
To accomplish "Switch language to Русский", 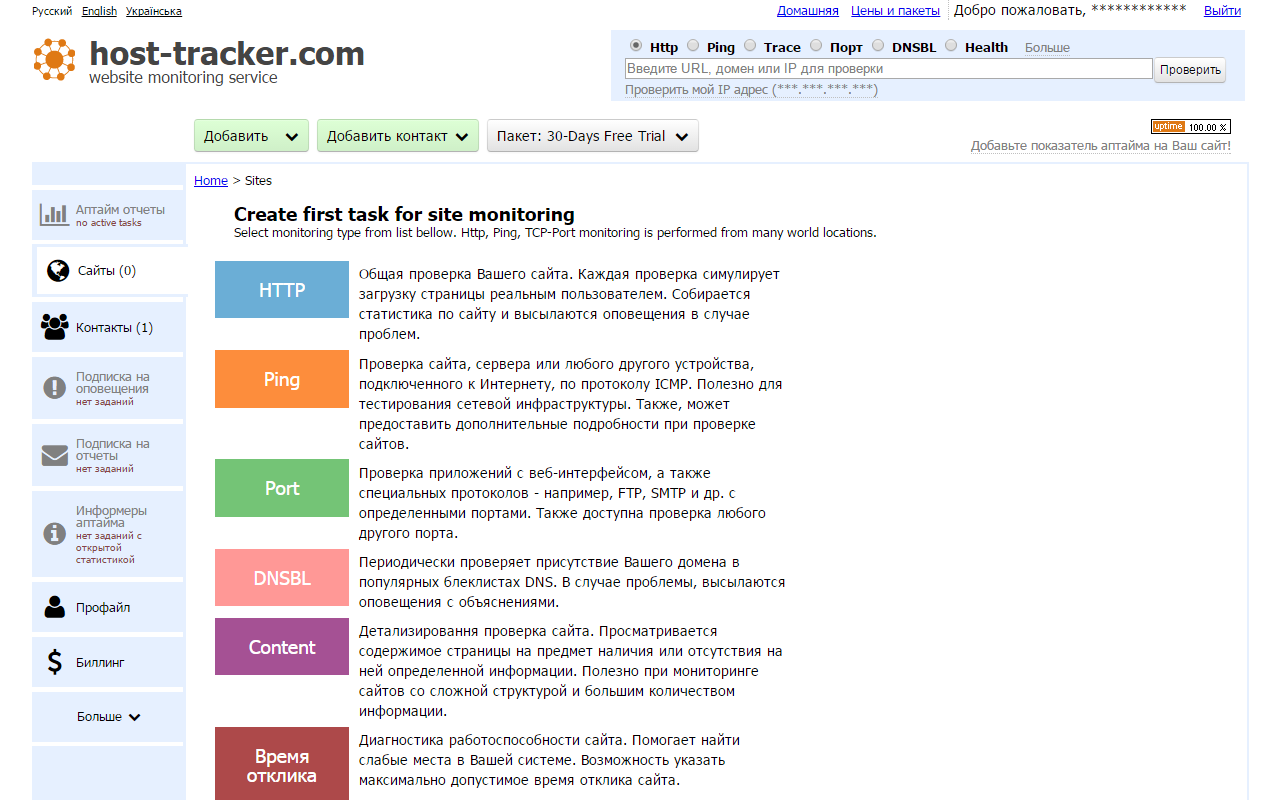I will point(52,11).
